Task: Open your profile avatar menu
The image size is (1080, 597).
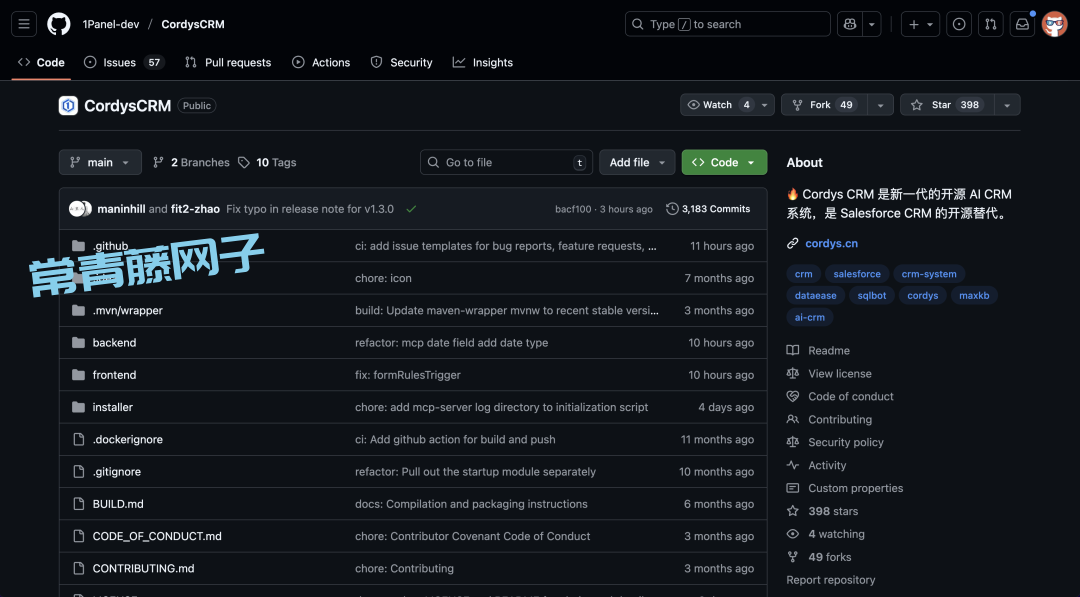Action: tap(1054, 23)
